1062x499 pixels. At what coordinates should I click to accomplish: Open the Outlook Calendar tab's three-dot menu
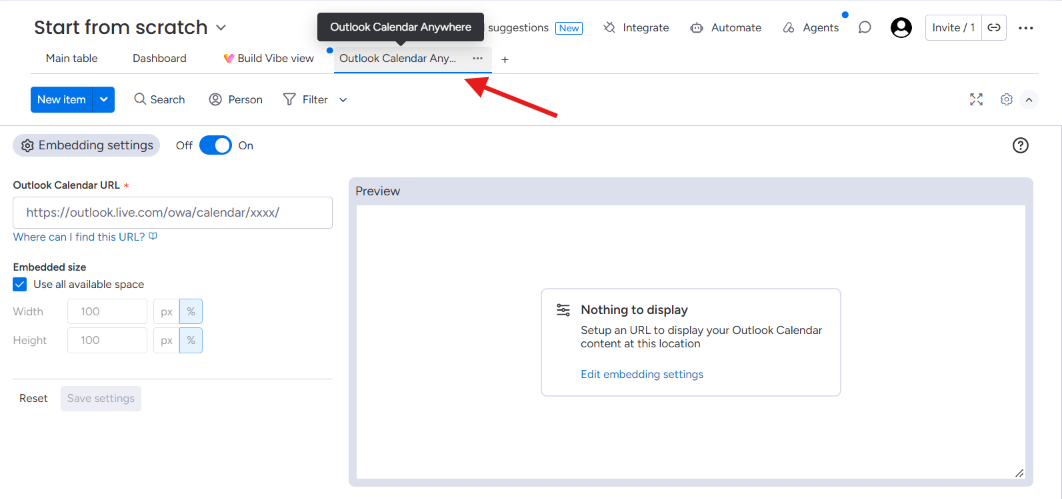(477, 58)
